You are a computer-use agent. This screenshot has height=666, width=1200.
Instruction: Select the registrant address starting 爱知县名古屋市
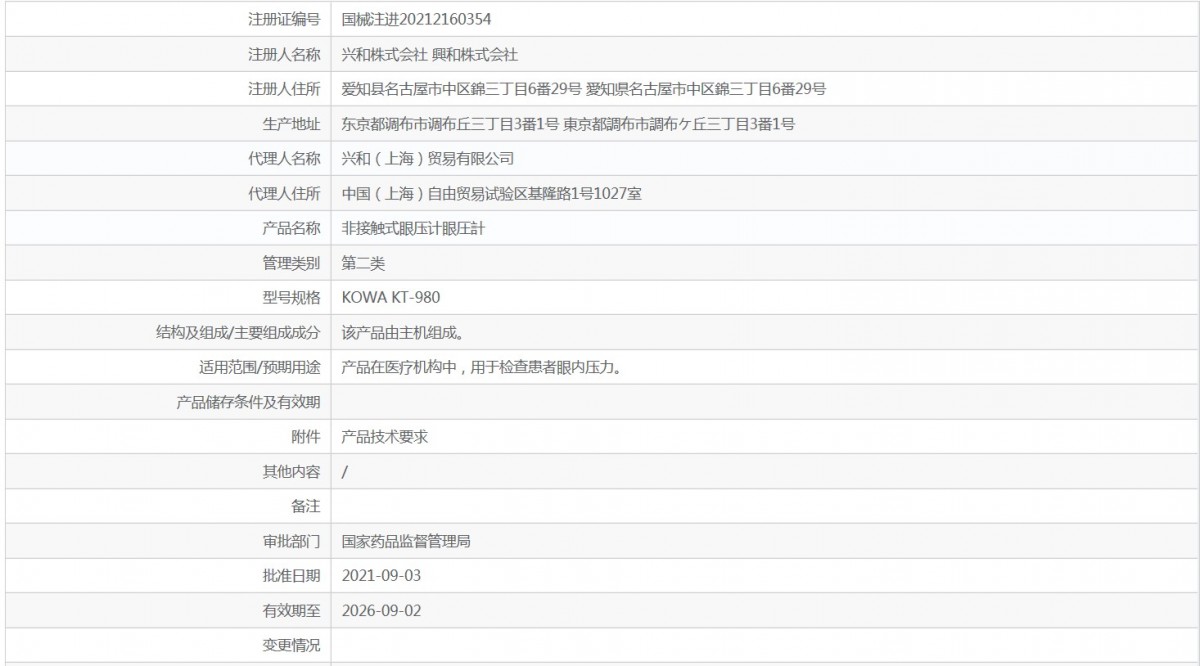pyautogui.click(x=583, y=89)
